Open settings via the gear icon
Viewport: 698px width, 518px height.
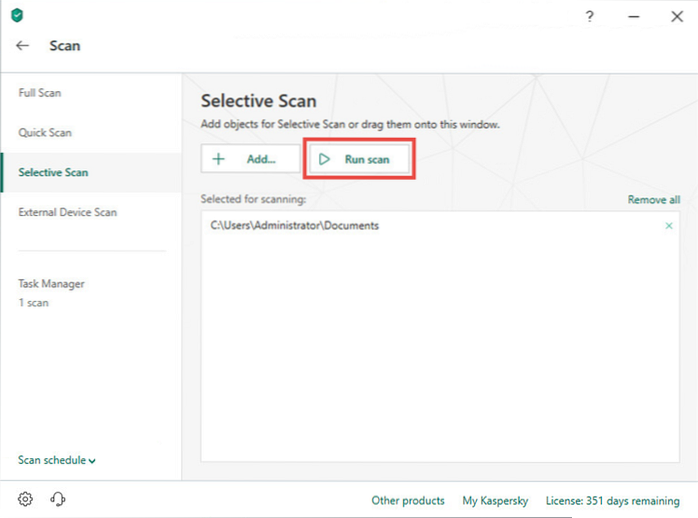pos(25,499)
